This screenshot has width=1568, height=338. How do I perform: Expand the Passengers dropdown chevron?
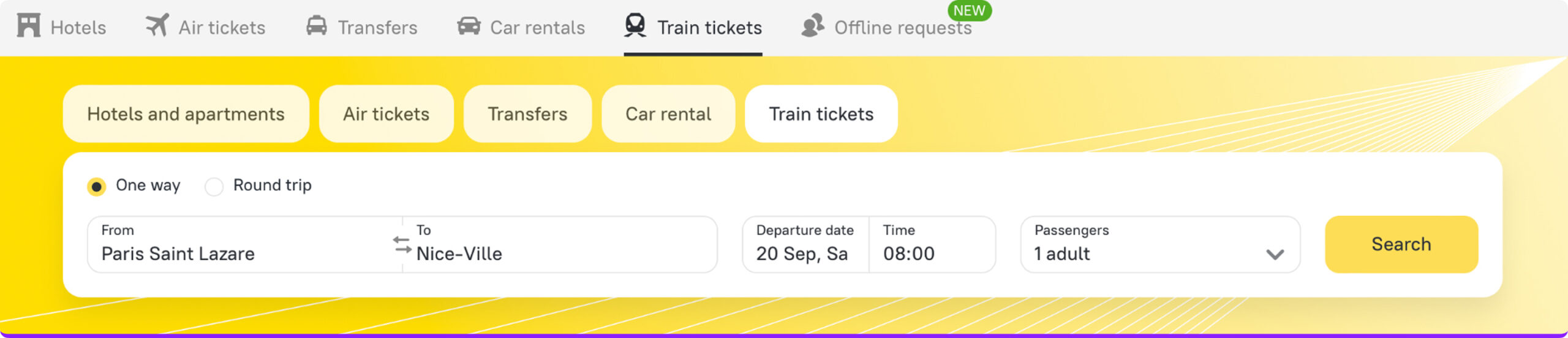pyautogui.click(x=1275, y=254)
